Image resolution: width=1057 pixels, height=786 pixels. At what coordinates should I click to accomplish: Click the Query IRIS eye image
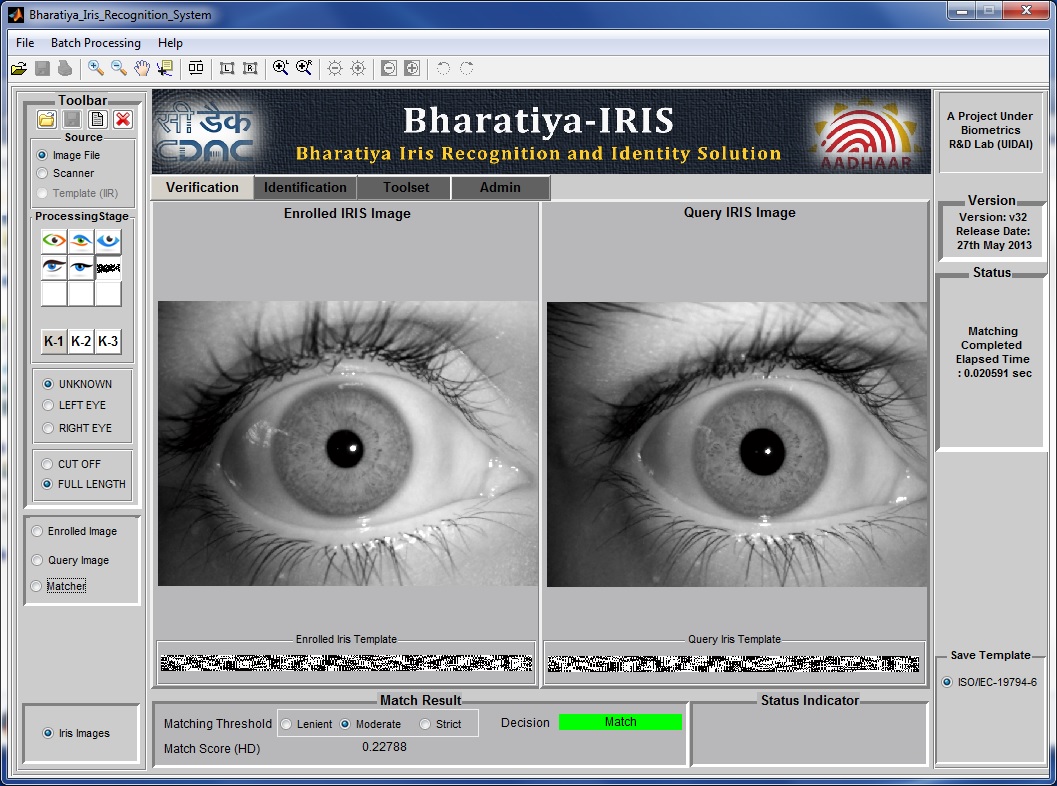[737, 444]
